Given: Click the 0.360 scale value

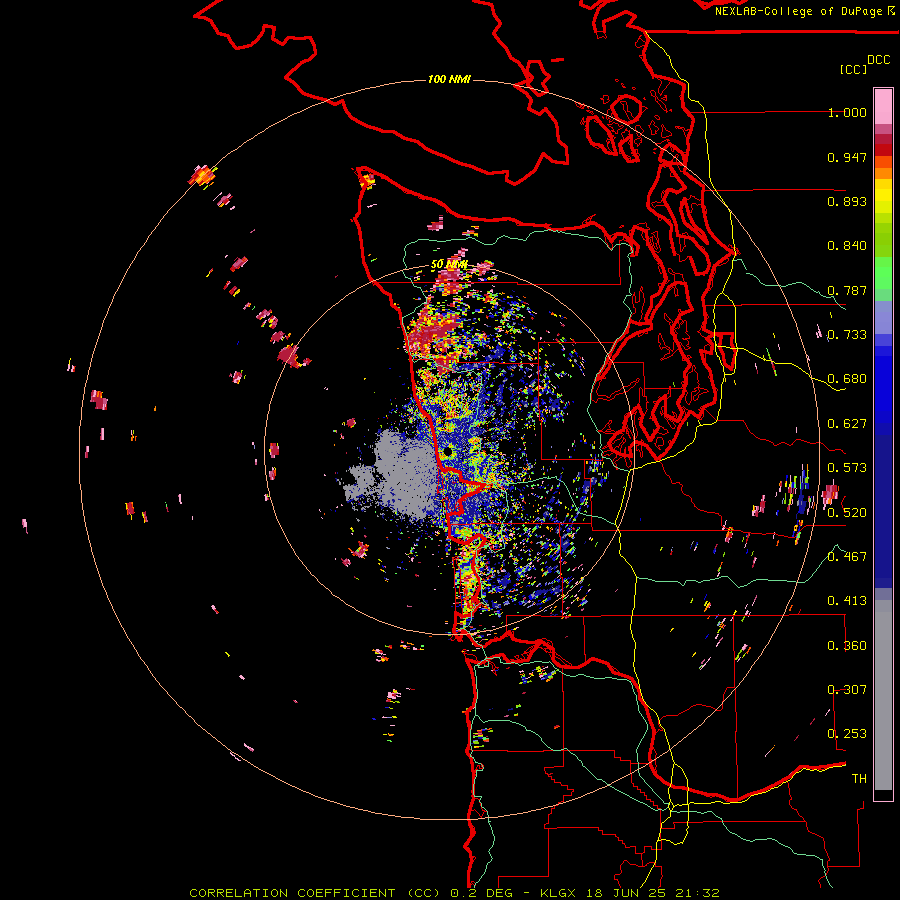Looking at the screenshot, I should coord(847,645).
